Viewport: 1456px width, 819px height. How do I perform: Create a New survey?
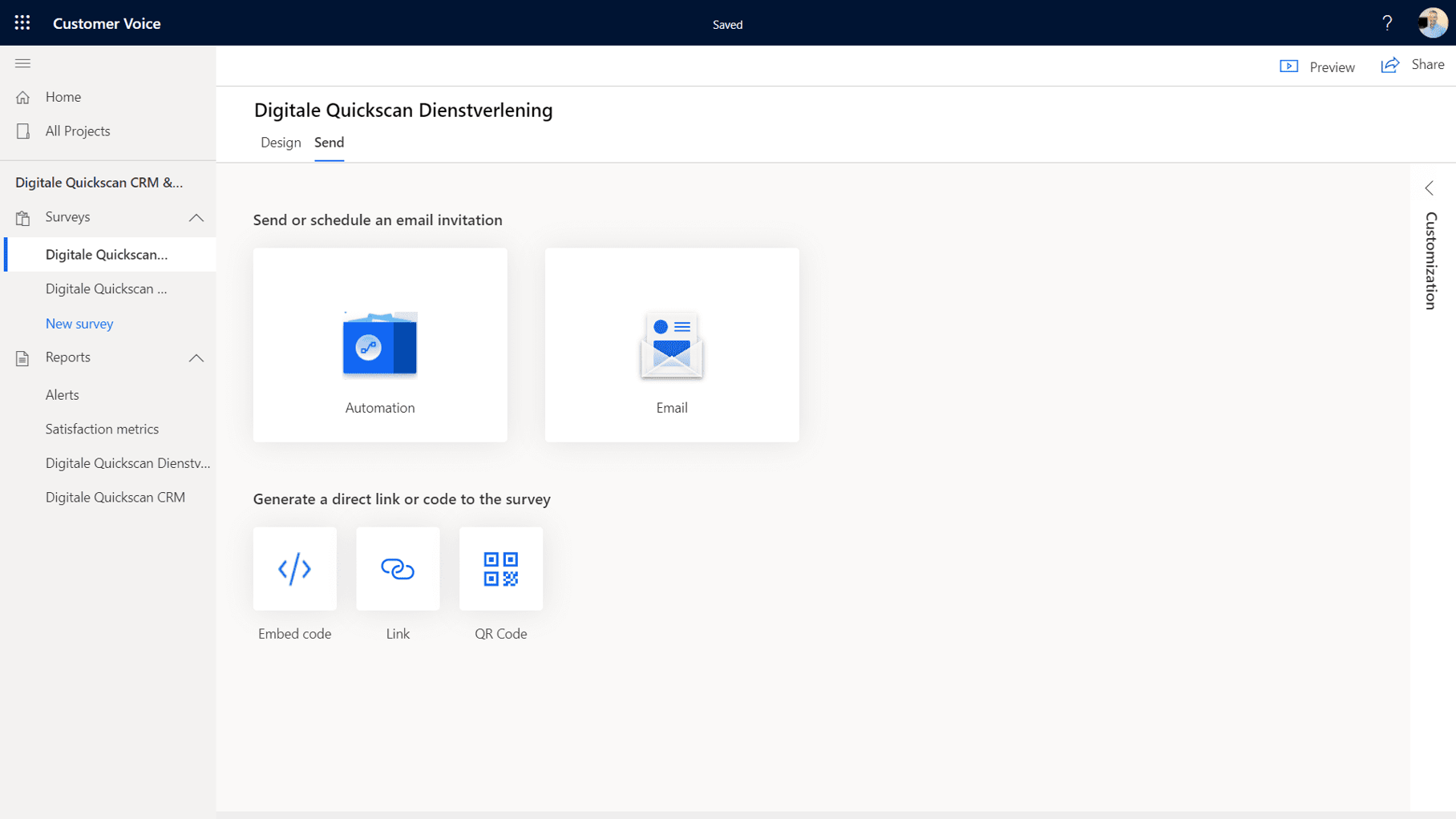coord(79,324)
